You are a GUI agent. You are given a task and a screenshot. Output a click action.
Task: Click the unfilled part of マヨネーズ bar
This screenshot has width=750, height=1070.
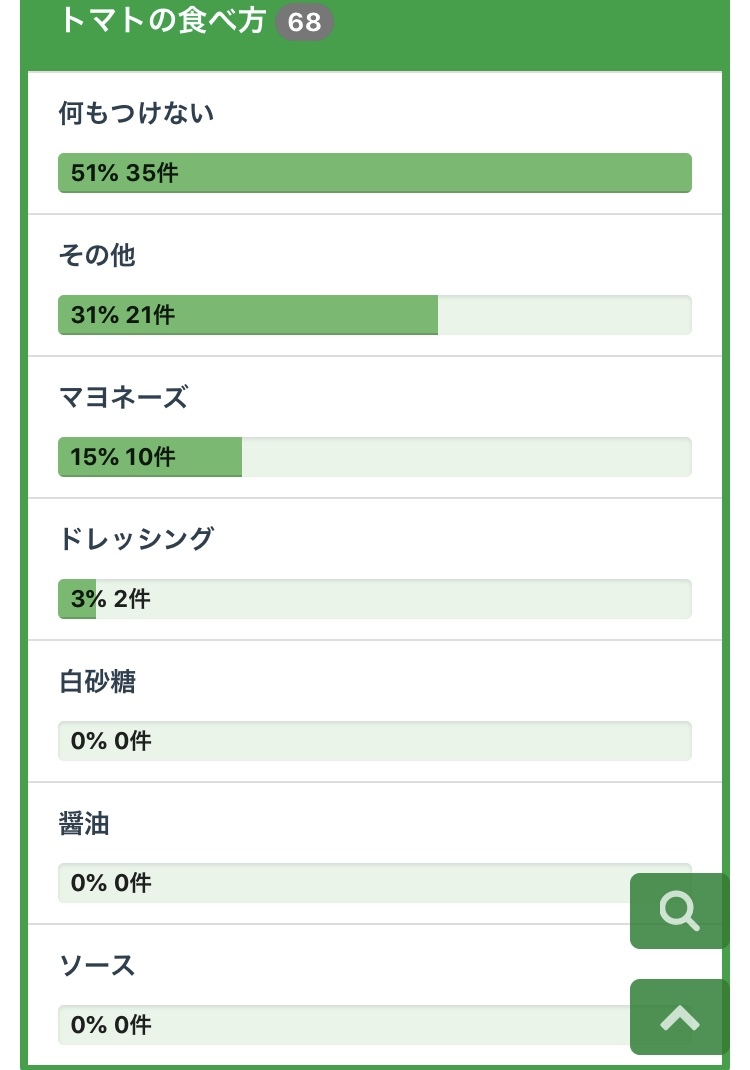click(x=466, y=457)
